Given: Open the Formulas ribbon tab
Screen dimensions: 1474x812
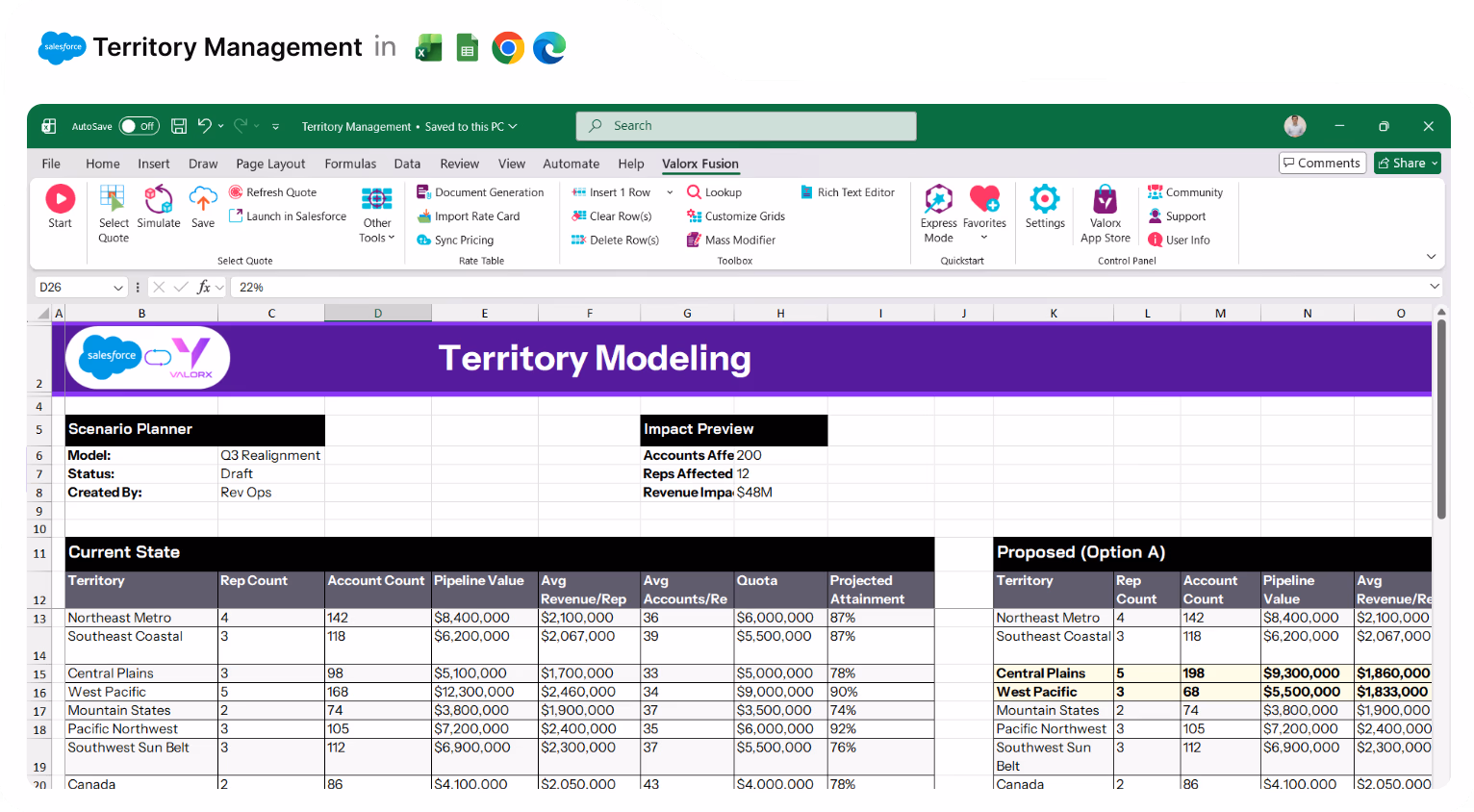Looking at the screenshot, I should pos(350,164).
